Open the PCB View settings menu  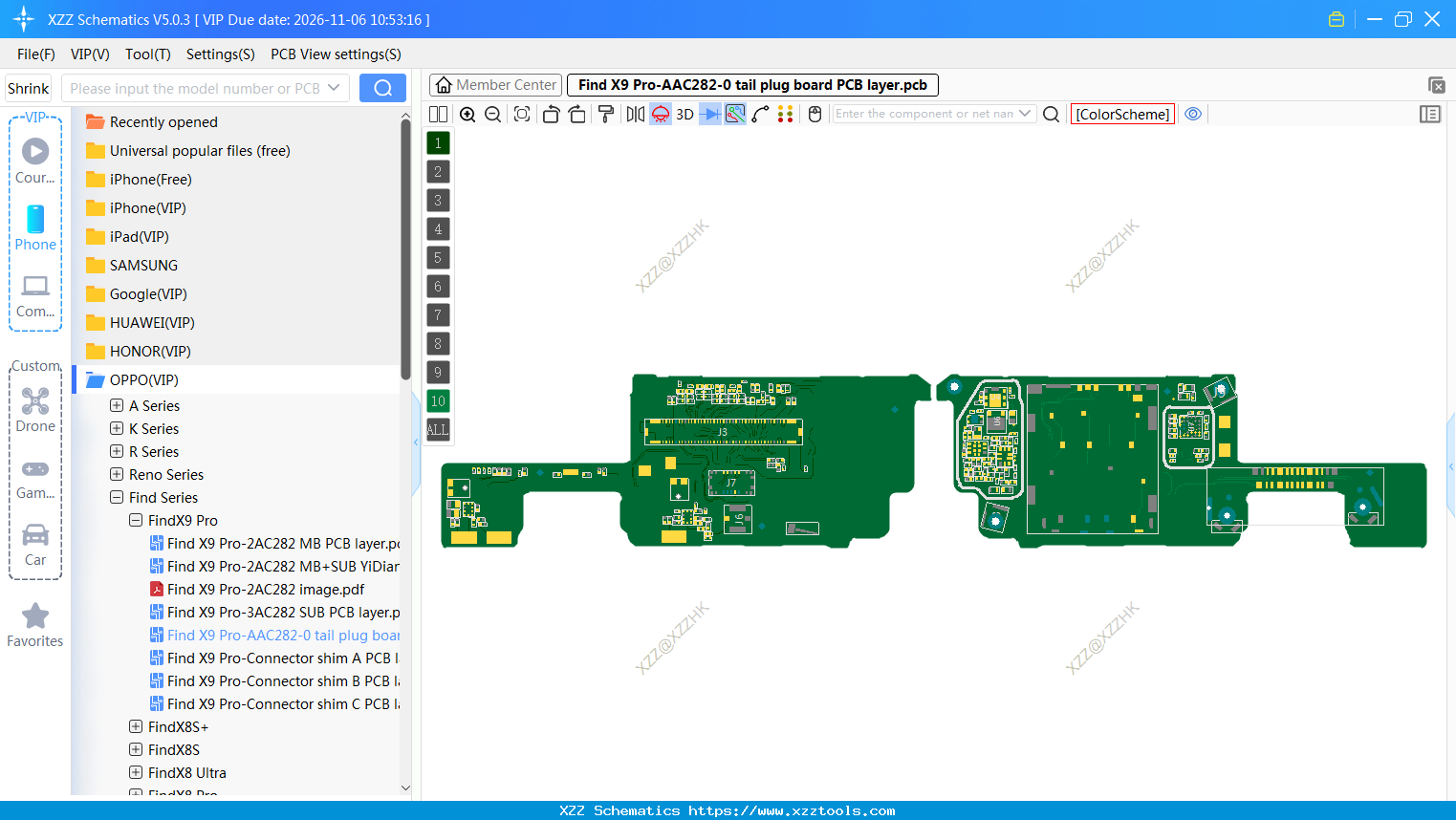click(335, 54)
